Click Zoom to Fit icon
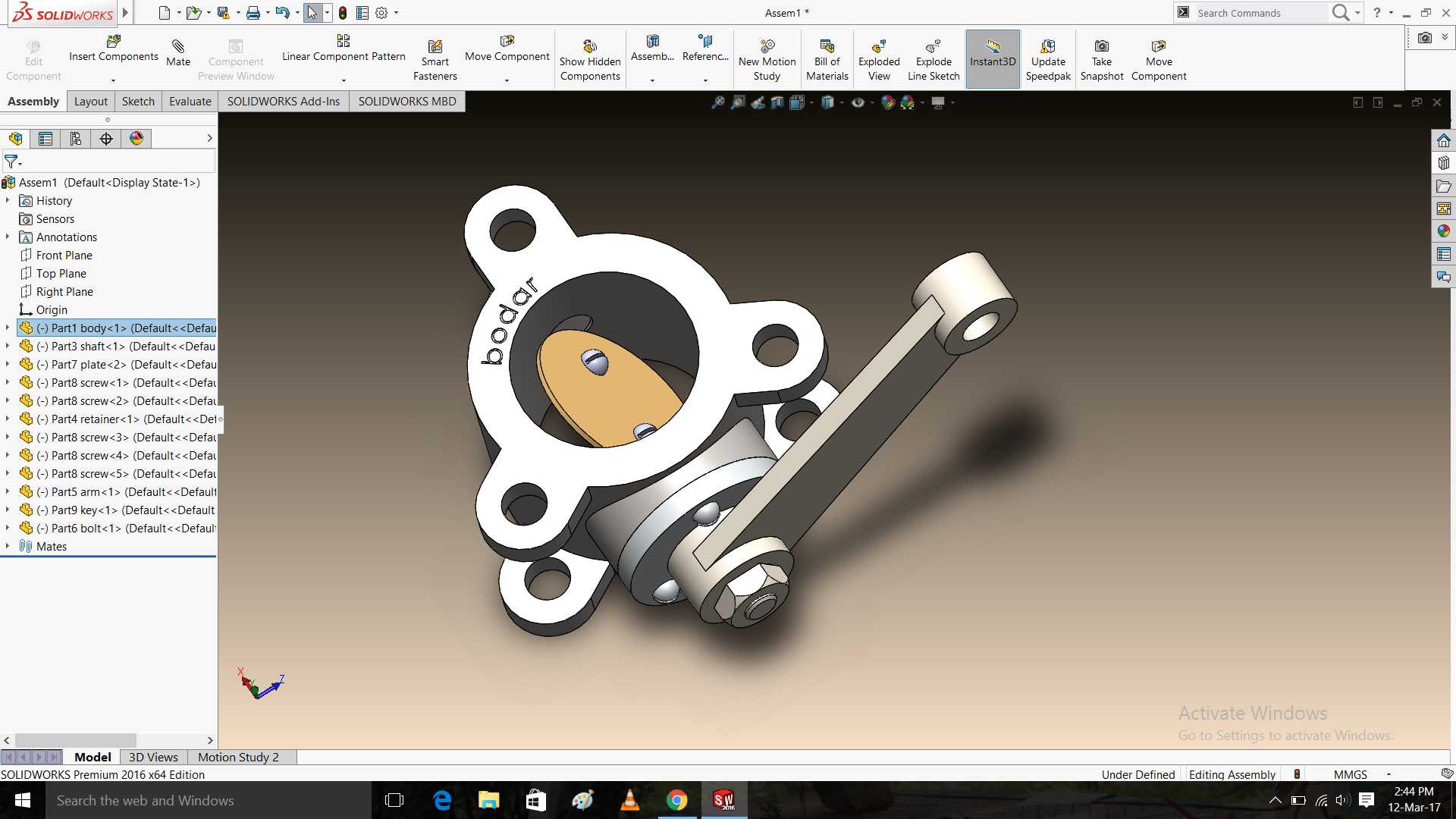 pyautogui.click(x=717, y=102)
